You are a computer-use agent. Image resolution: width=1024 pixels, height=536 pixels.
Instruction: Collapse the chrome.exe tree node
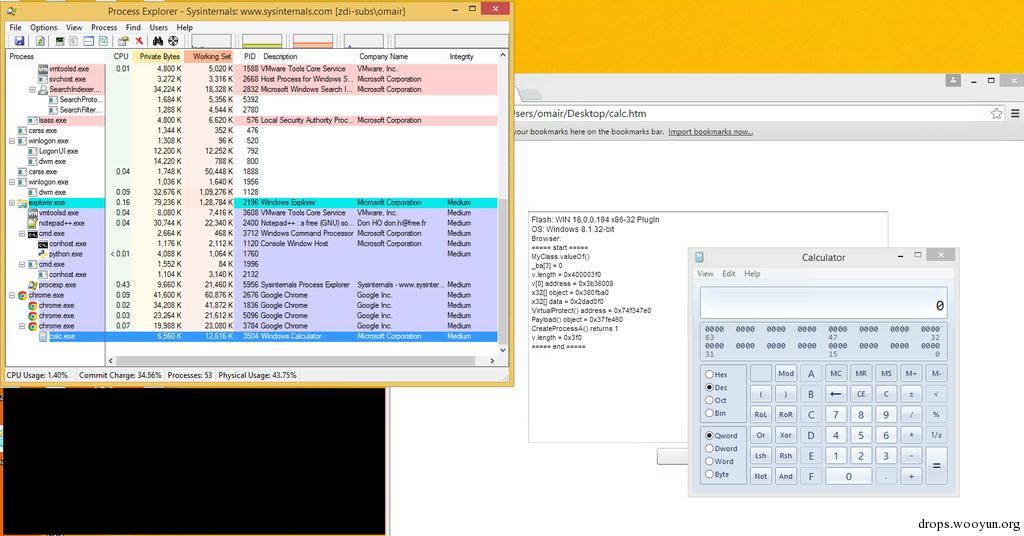coord(12,295)
